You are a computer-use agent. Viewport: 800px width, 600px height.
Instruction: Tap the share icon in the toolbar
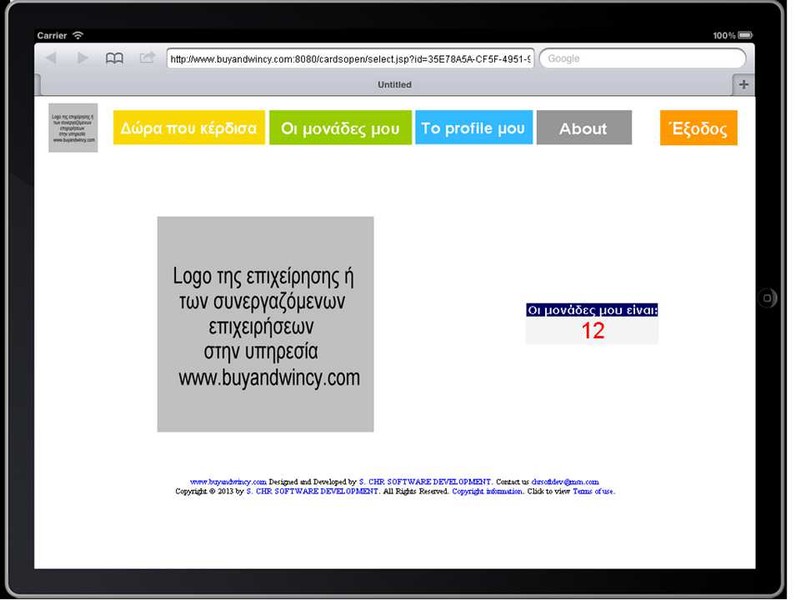click(147, 57)
